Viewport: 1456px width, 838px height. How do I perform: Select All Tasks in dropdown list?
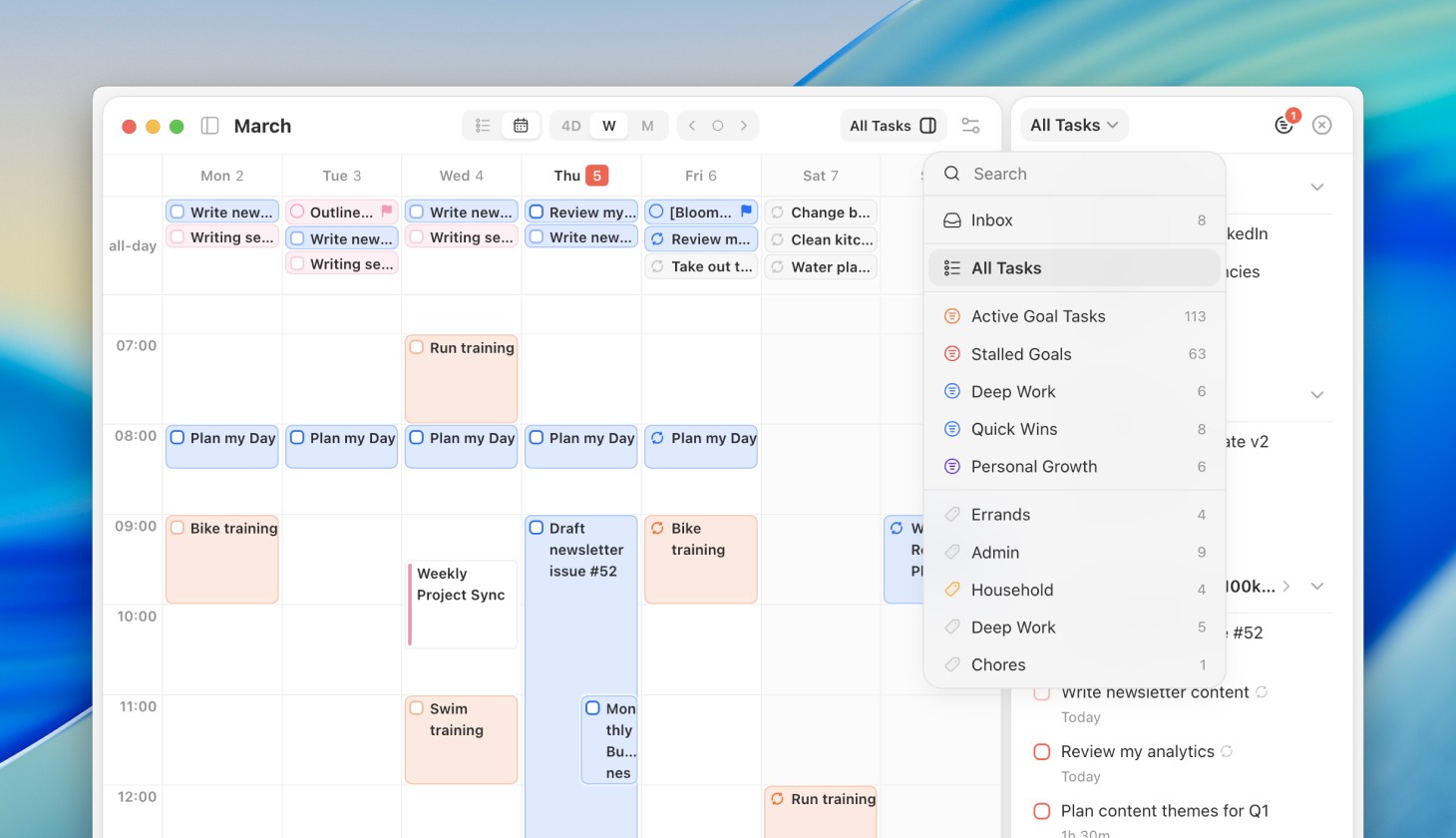[x=1074, y=268]
